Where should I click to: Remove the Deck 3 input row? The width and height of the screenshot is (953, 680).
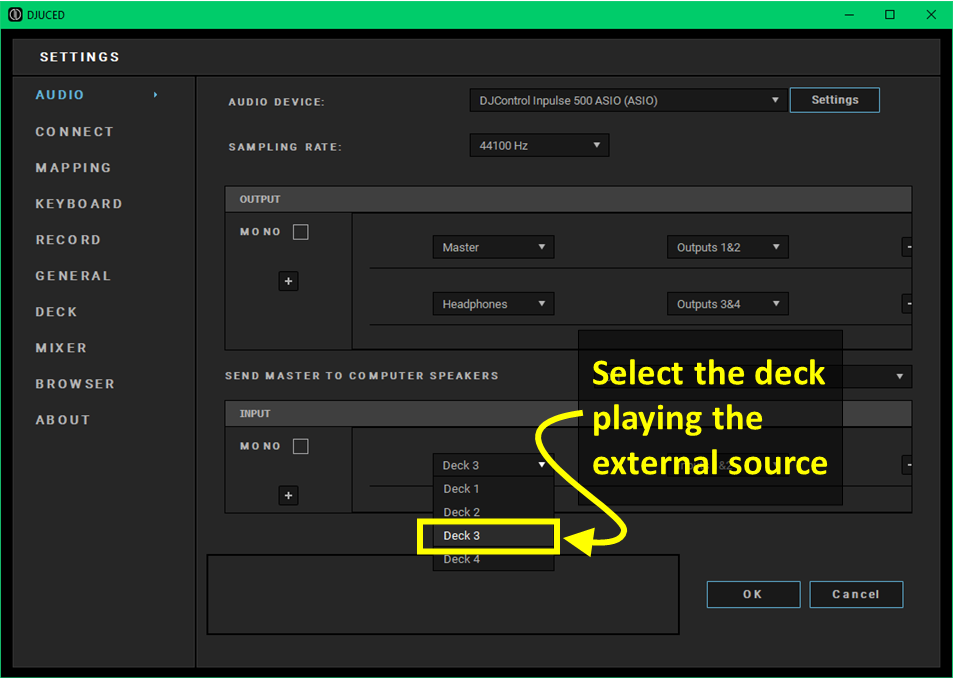(907, 465)
